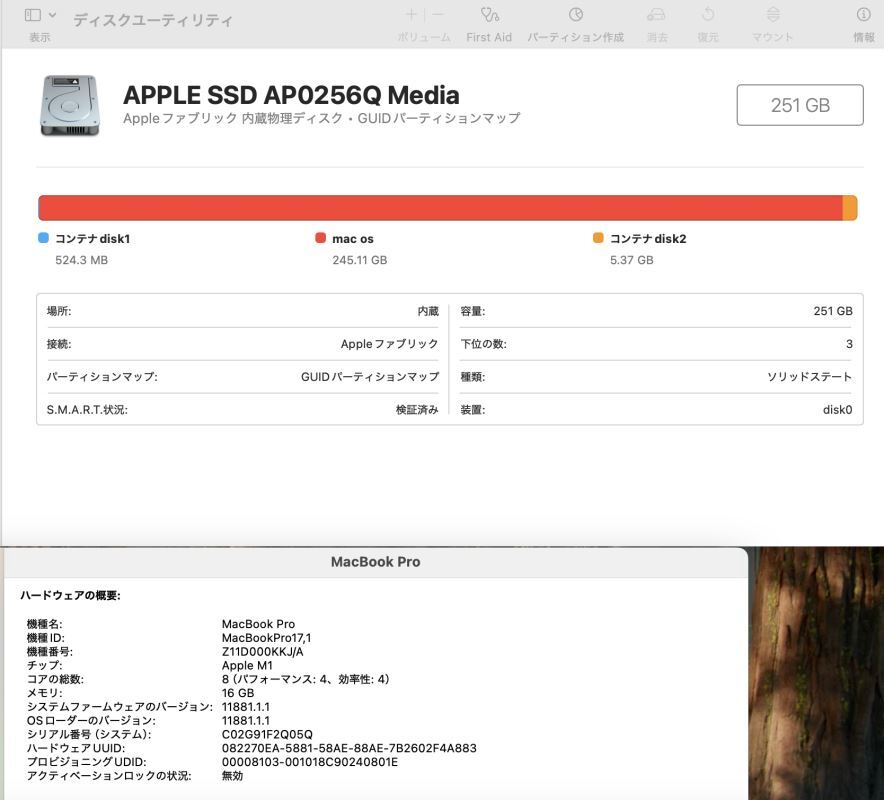Select the コンテナ disk1 legend label
884x800 pixels.
pyautogui.click(x=92, y=239)
